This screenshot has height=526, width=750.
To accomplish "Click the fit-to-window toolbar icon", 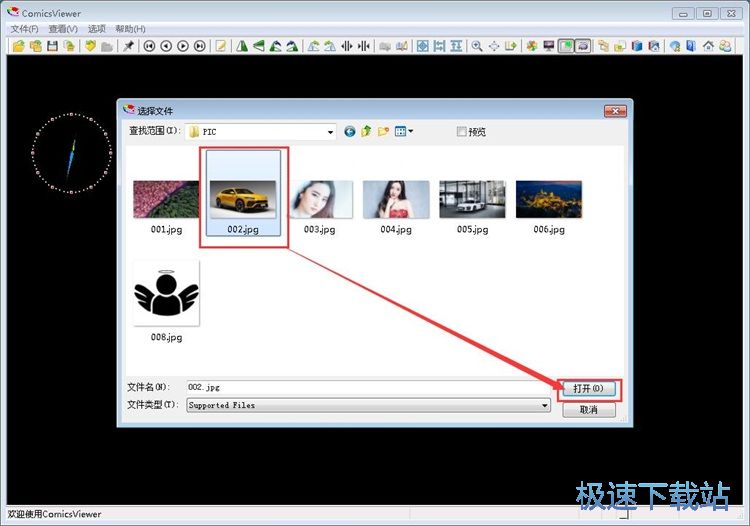I will coord(422,46).
